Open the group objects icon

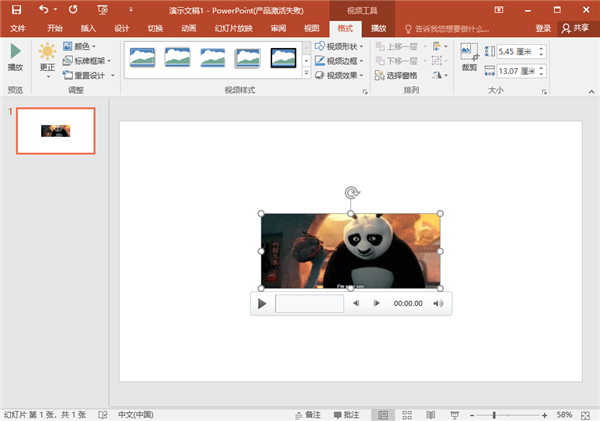439,60
